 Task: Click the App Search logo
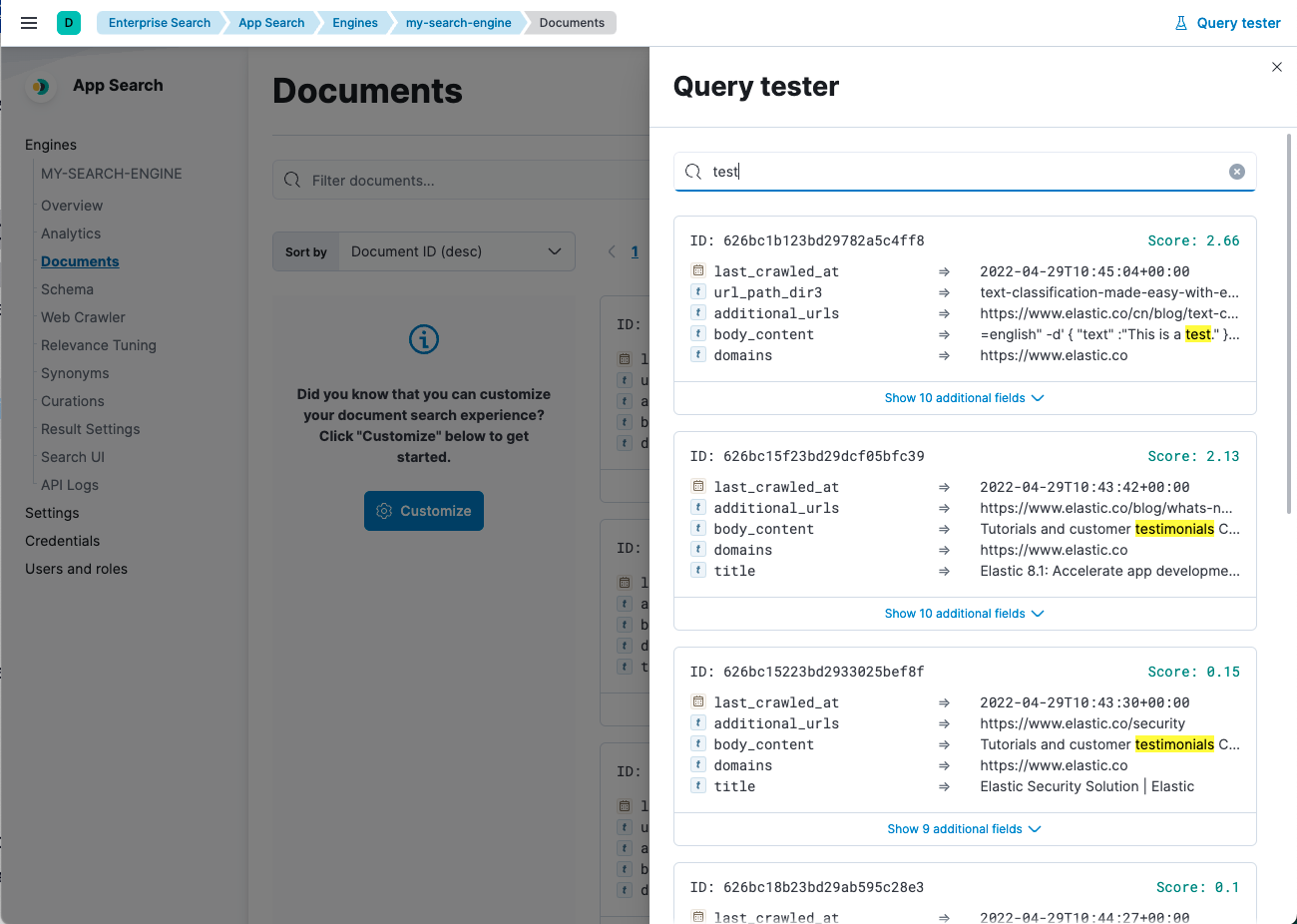point(40,87)
